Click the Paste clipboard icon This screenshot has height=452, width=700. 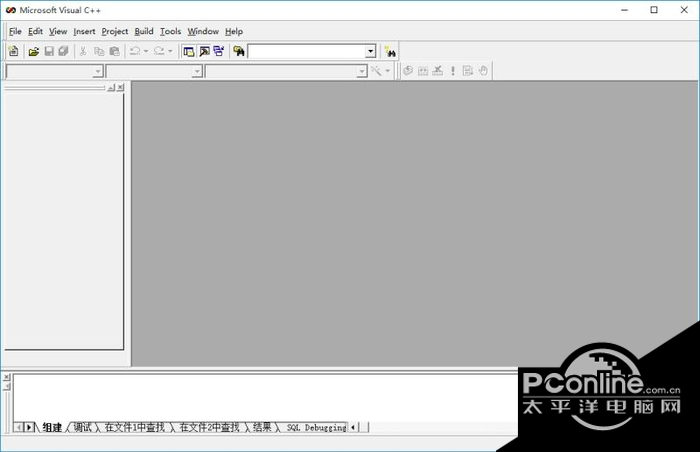(x=115, y=51)
